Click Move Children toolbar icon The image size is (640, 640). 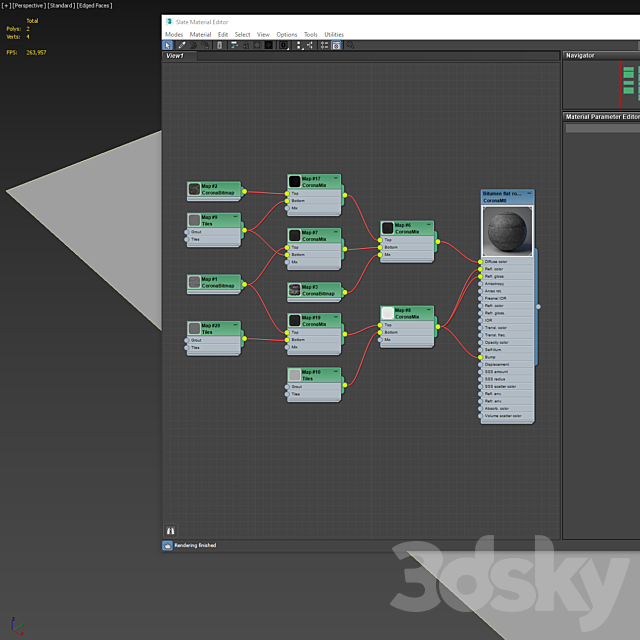tap(235, 45)
